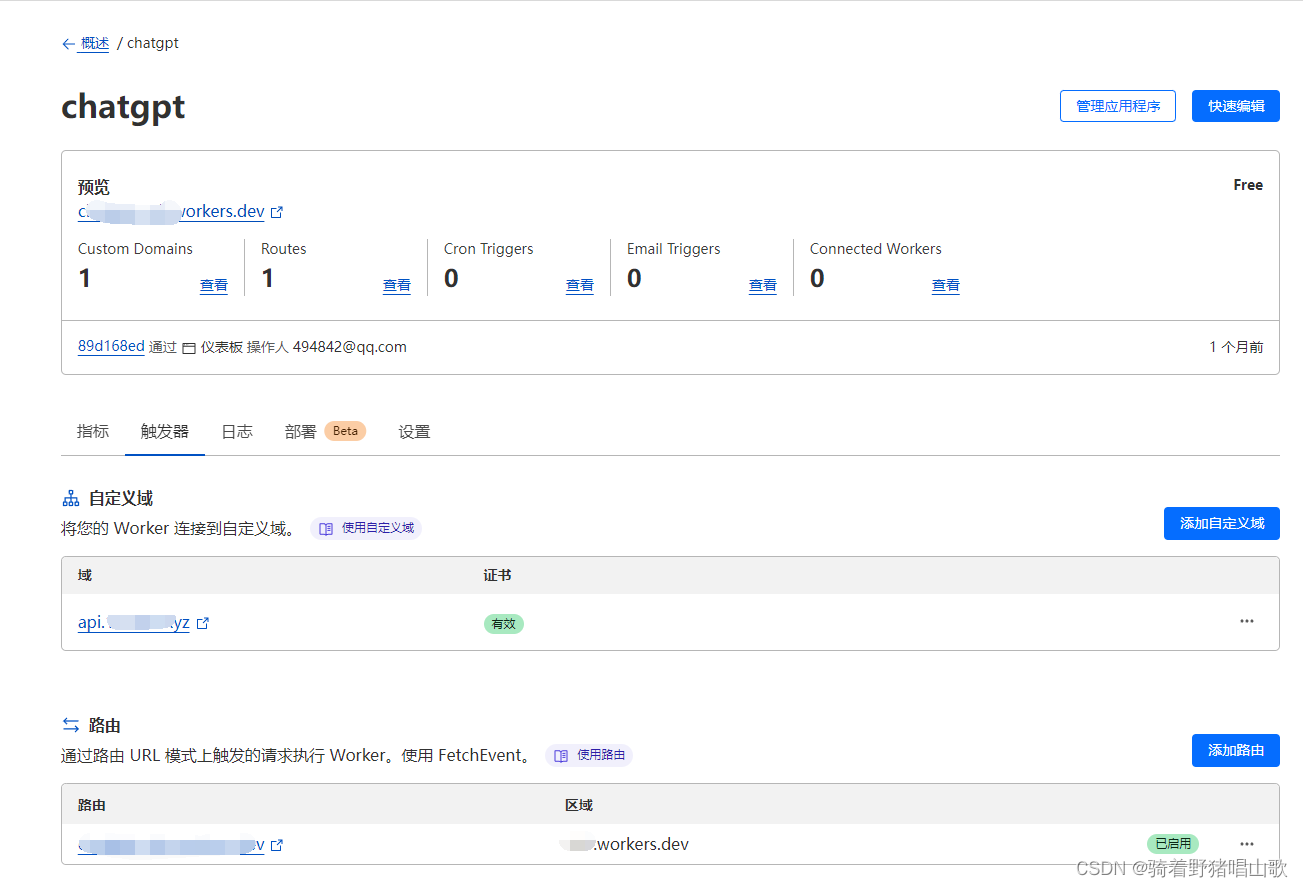The height and width of the screenshot is (887, 1303).
Task: Open deployment 89d168ed link
Action: (x=111, y=346)
